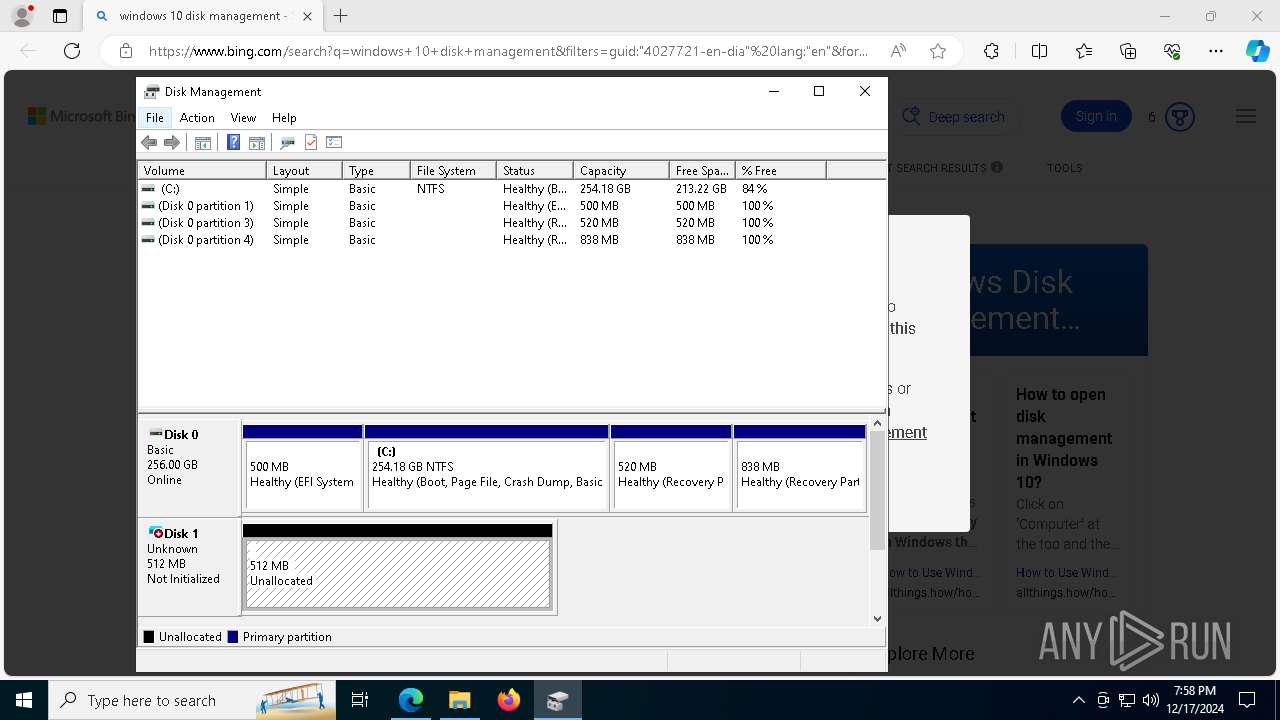Toggle Show/Hide Action Pane toolbar icon
The image size is (1280, 720).
click(257, 143)
